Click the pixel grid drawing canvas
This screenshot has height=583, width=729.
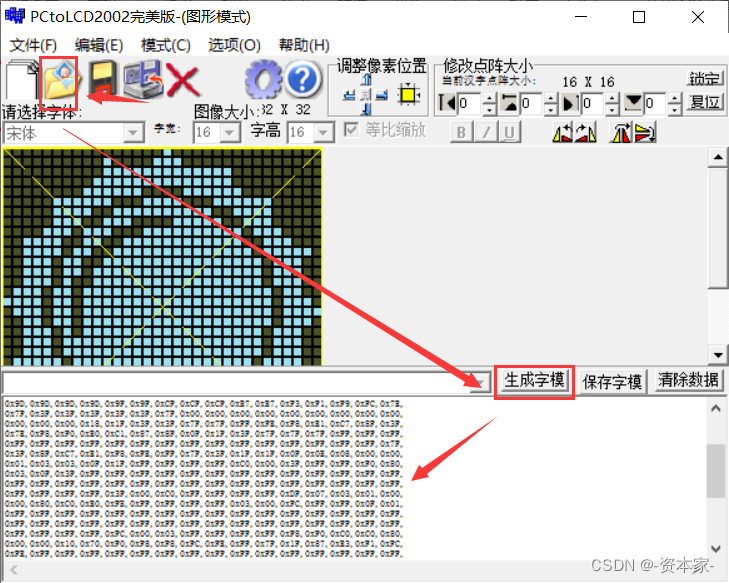point(162,257)
